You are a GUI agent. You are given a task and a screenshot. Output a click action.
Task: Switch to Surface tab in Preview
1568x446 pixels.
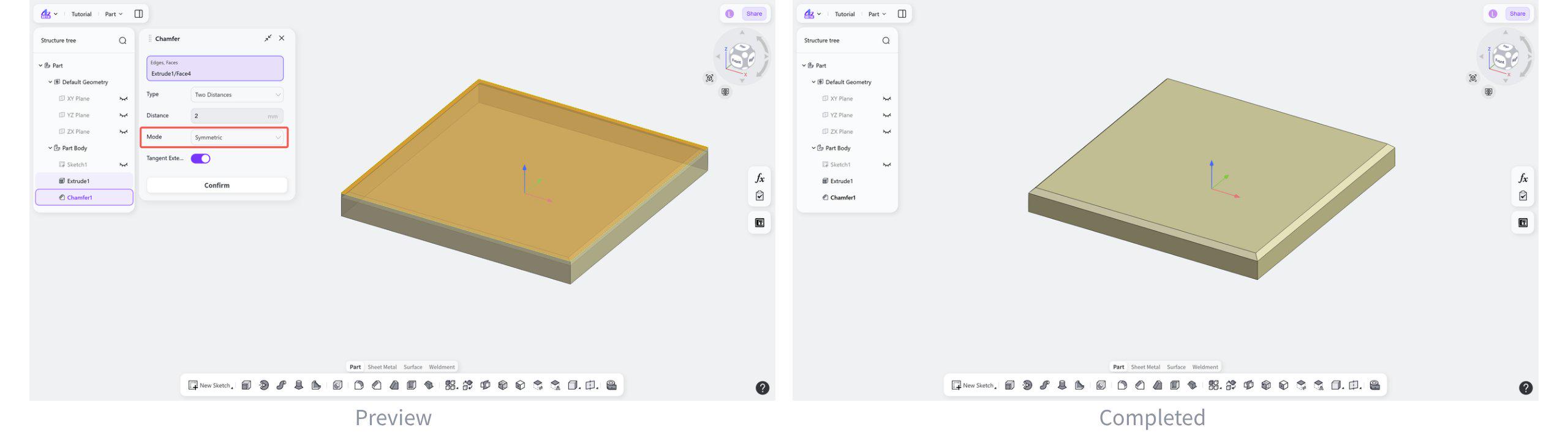413,367
